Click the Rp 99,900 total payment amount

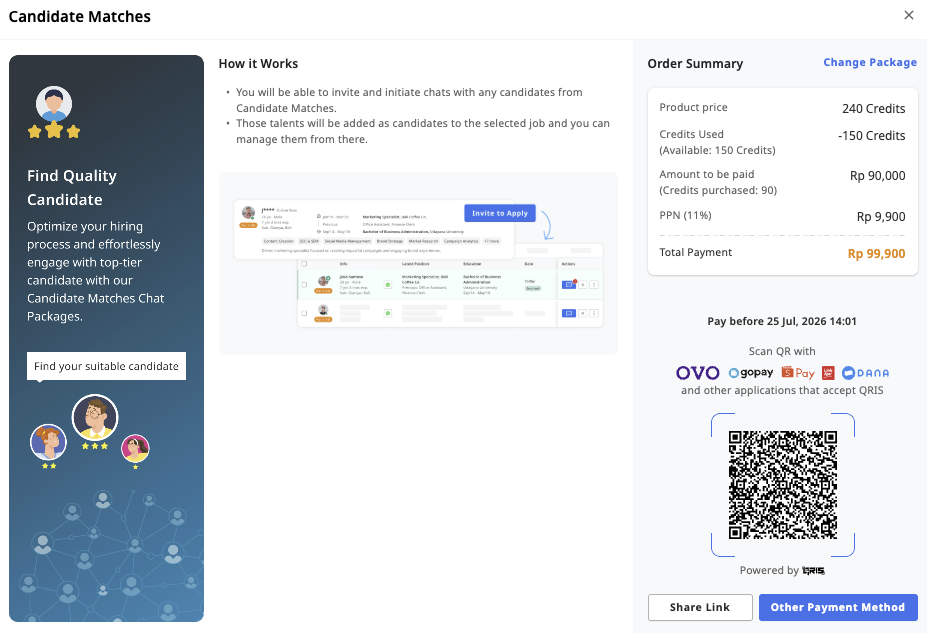876,254
